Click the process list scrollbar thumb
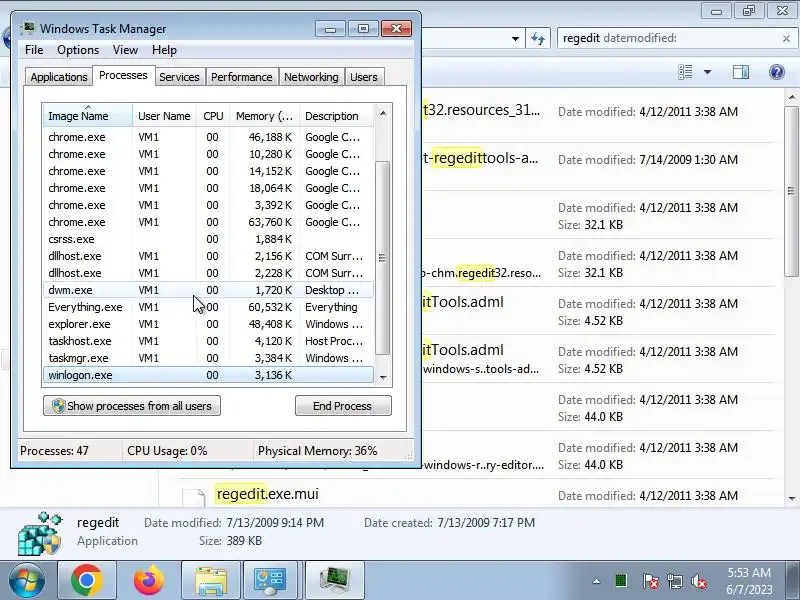Screen dimensions: 800x600 coord(382,258)
